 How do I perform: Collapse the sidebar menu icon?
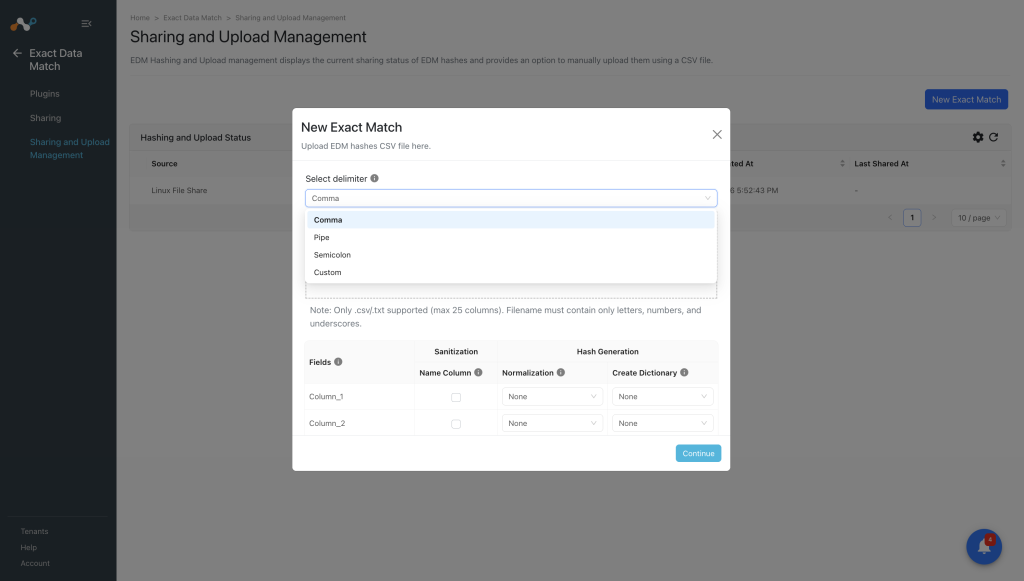click(x=86, y=24)
